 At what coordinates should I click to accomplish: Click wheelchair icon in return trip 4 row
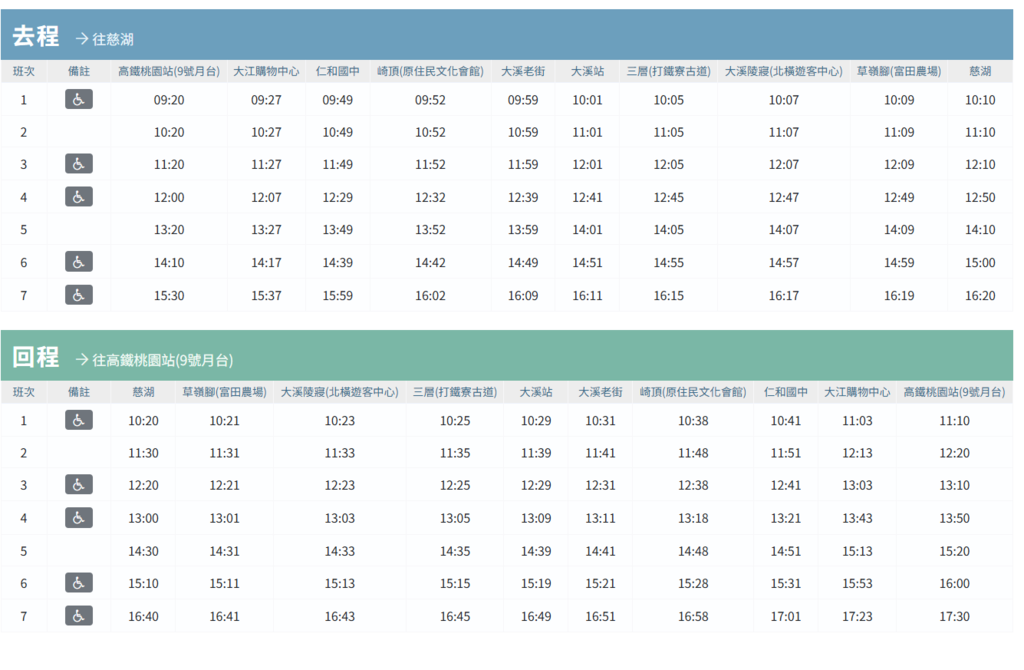pos(78,518)
